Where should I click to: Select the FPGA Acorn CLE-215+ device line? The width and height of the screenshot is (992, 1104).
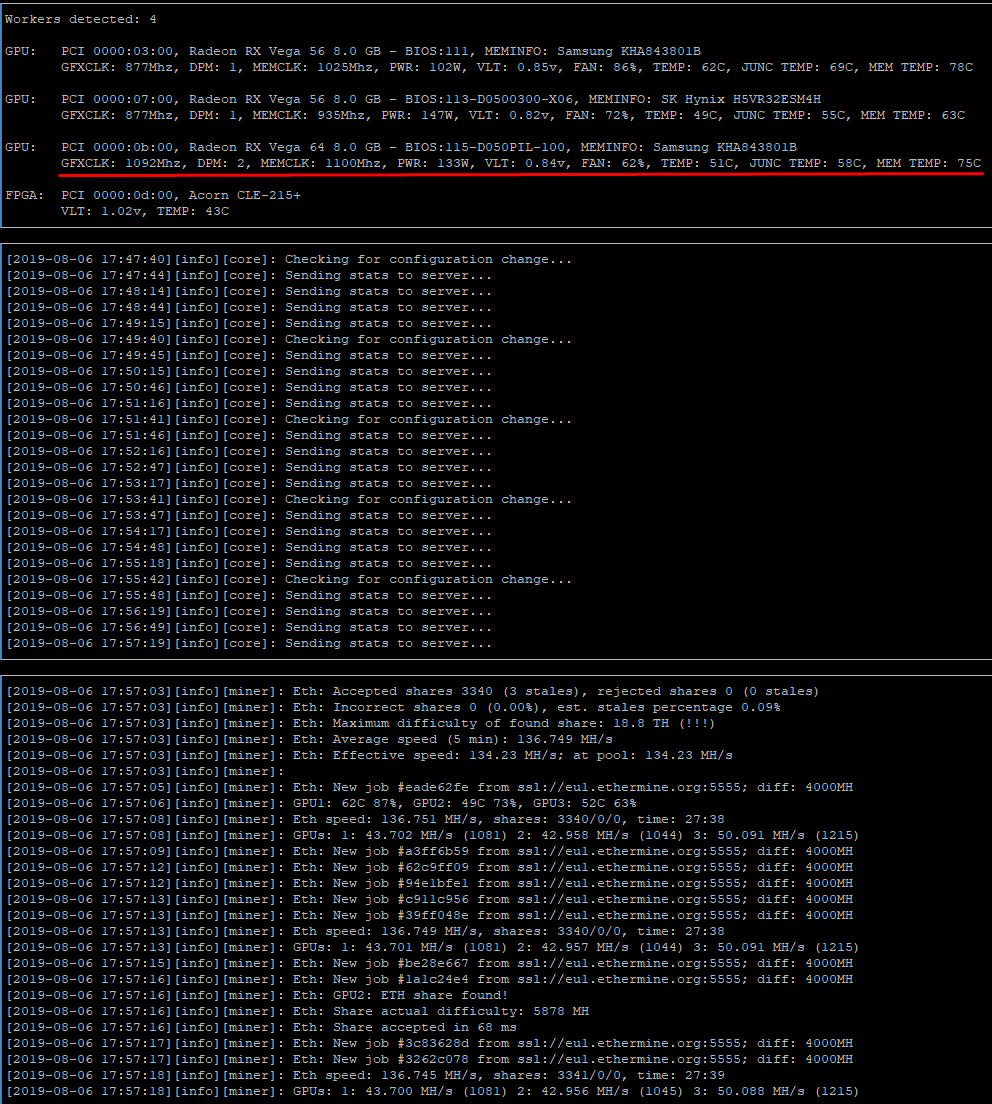[180, 195]
